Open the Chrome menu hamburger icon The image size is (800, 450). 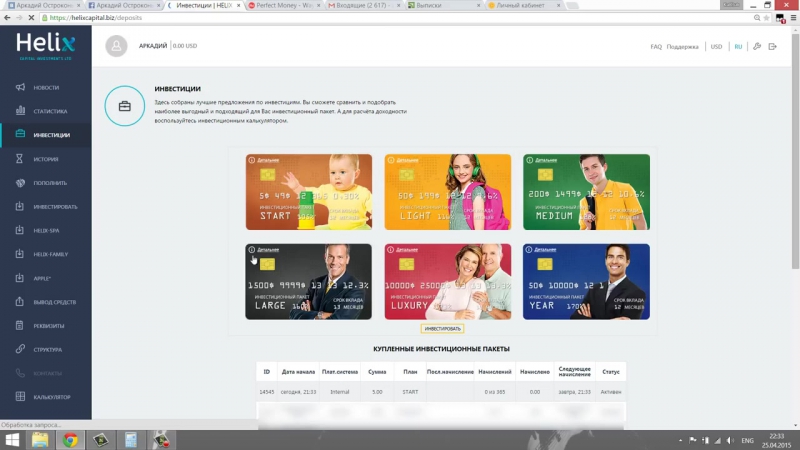(793, 17)
